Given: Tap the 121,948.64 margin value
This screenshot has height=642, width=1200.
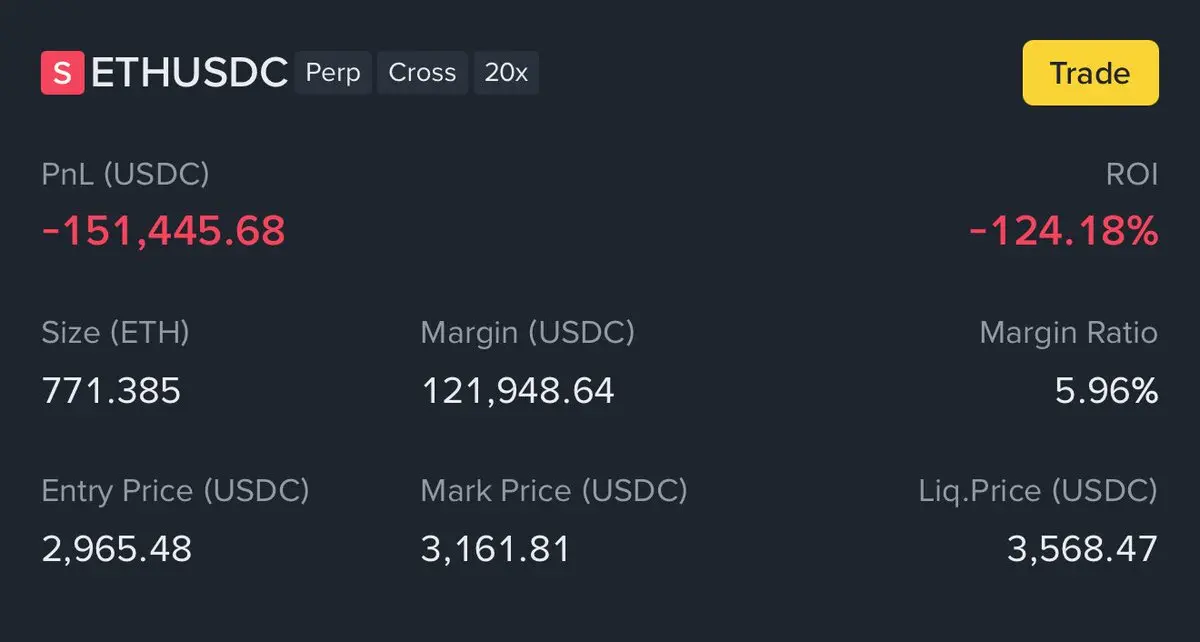Looking at the screenshot, I should (x=517, y=390).
